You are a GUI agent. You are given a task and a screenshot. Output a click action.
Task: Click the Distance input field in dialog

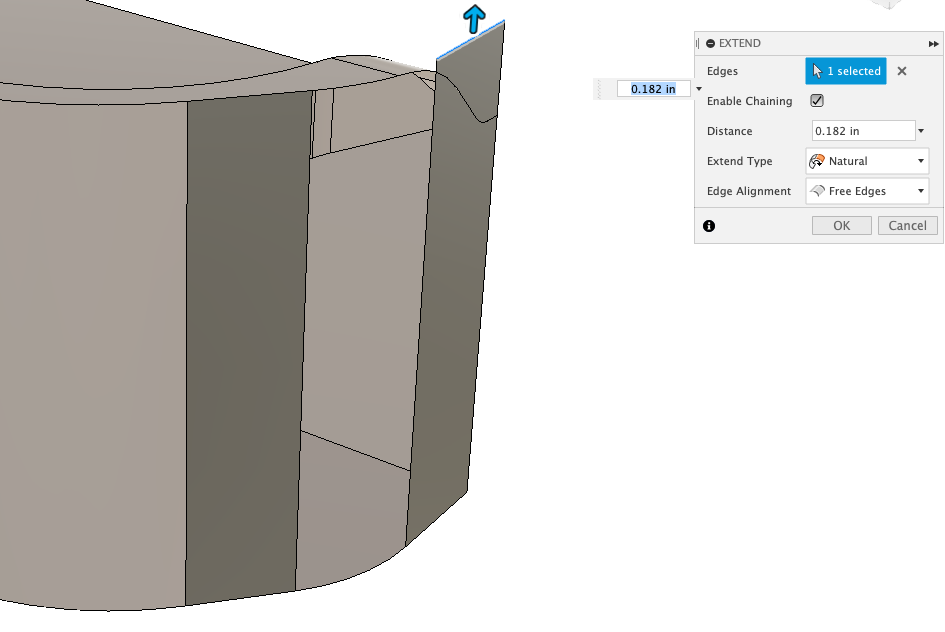tap(864, 131)
